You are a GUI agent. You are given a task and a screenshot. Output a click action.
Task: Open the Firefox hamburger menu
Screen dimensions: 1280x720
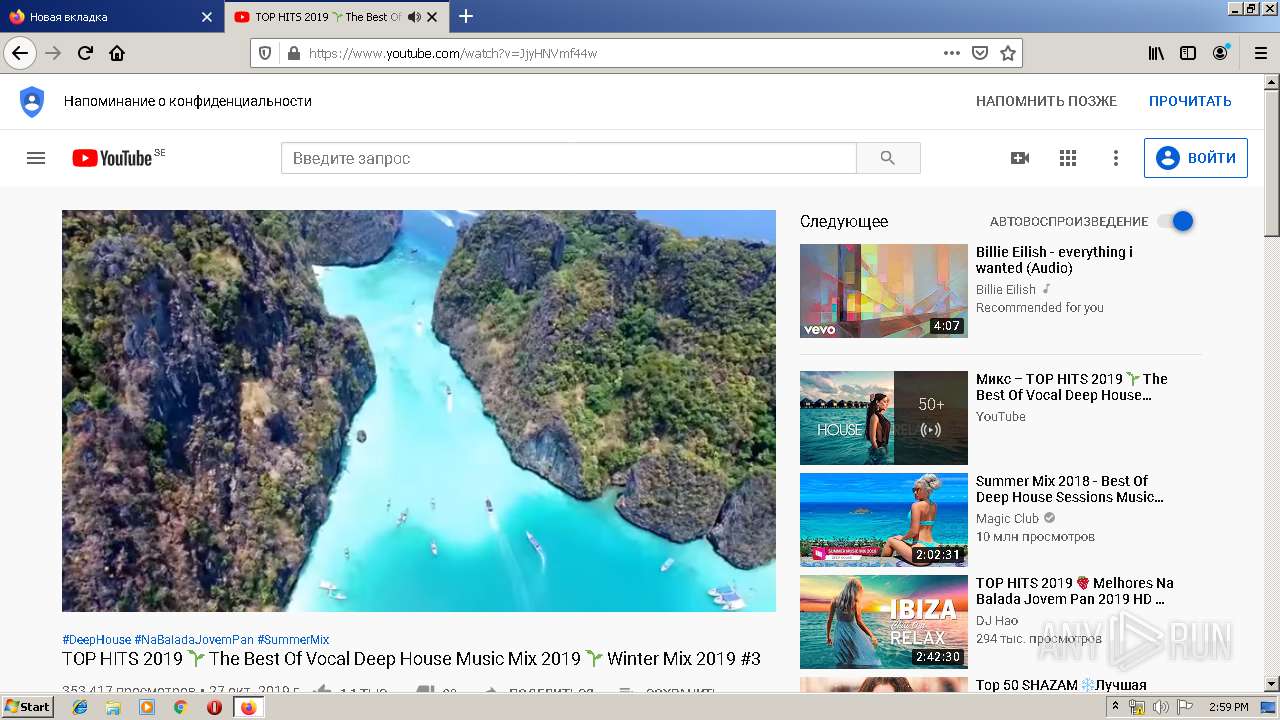(x=1259, y=53)
